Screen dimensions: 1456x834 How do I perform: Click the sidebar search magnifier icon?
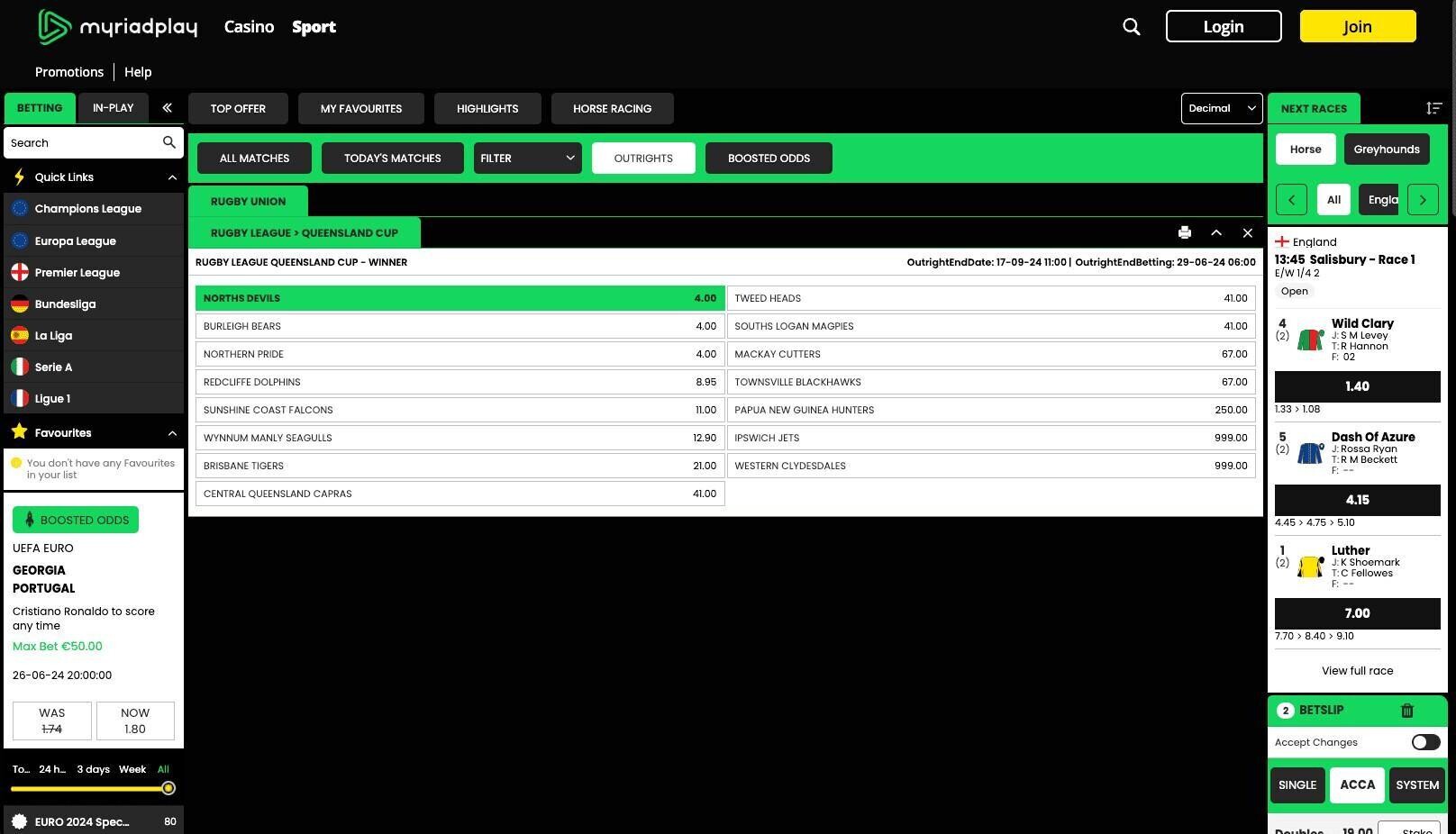pos(168,142)
